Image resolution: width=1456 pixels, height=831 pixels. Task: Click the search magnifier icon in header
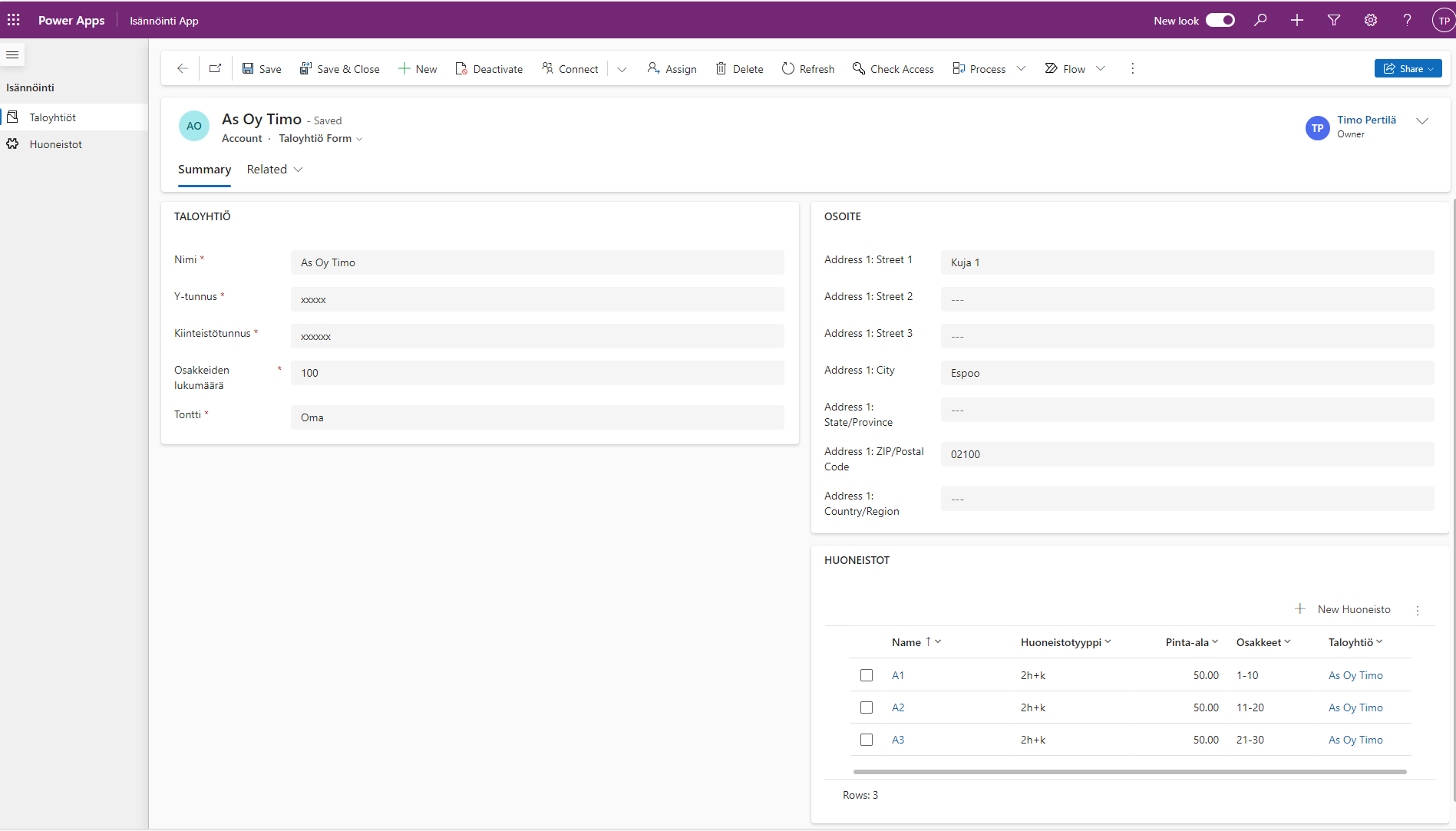click(1260, 20)
